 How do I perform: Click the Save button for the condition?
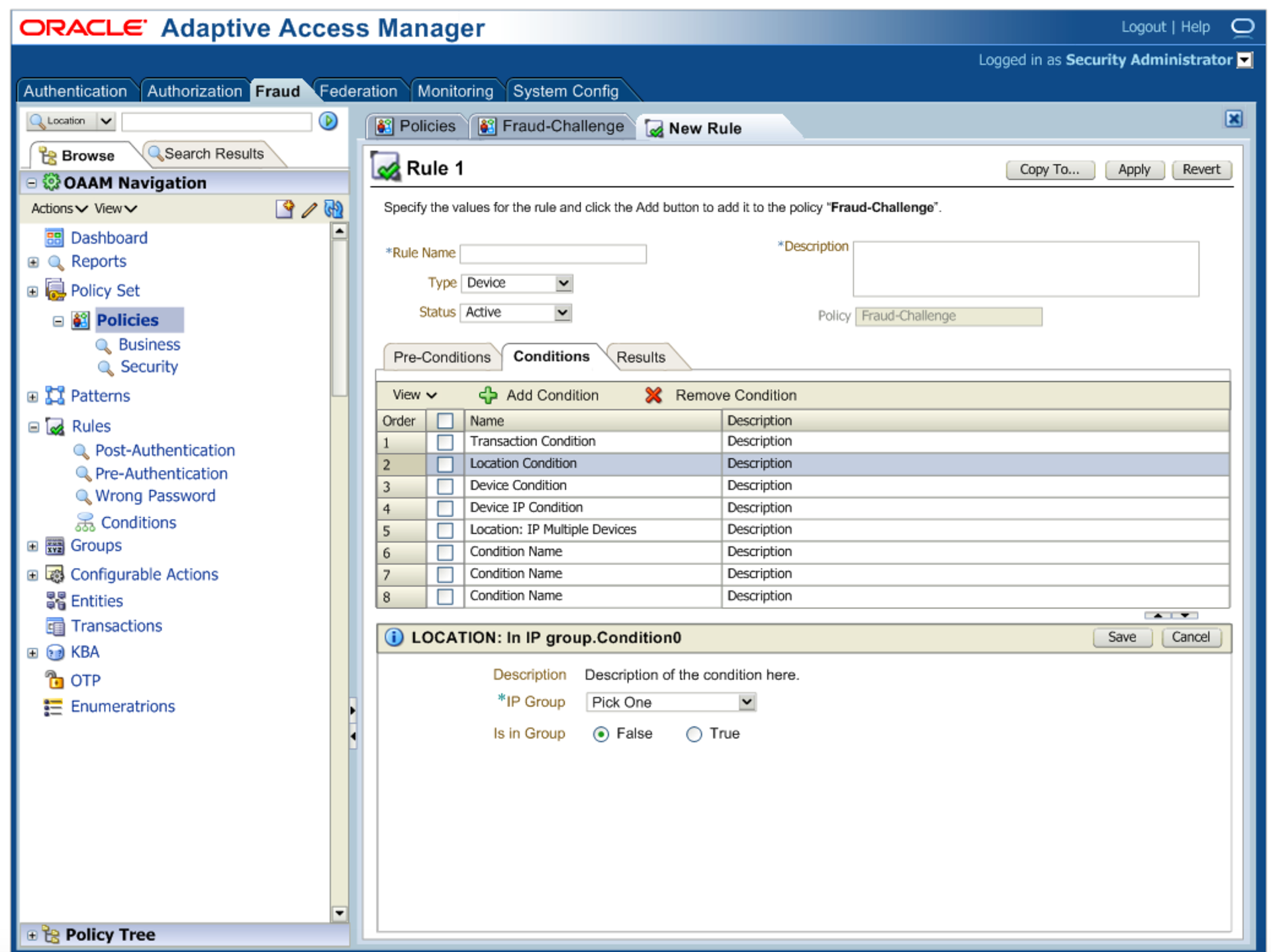1122,637
